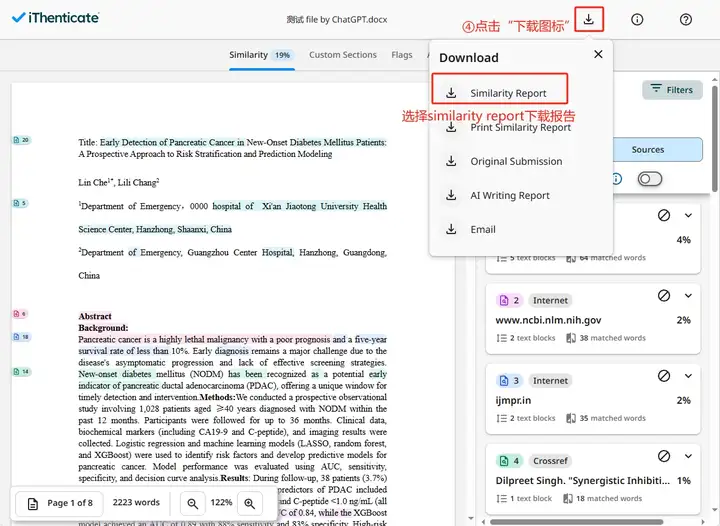Screen dimensions: 720x526
Task: Click match marker 20 beside the title
Action: (21, 140)
